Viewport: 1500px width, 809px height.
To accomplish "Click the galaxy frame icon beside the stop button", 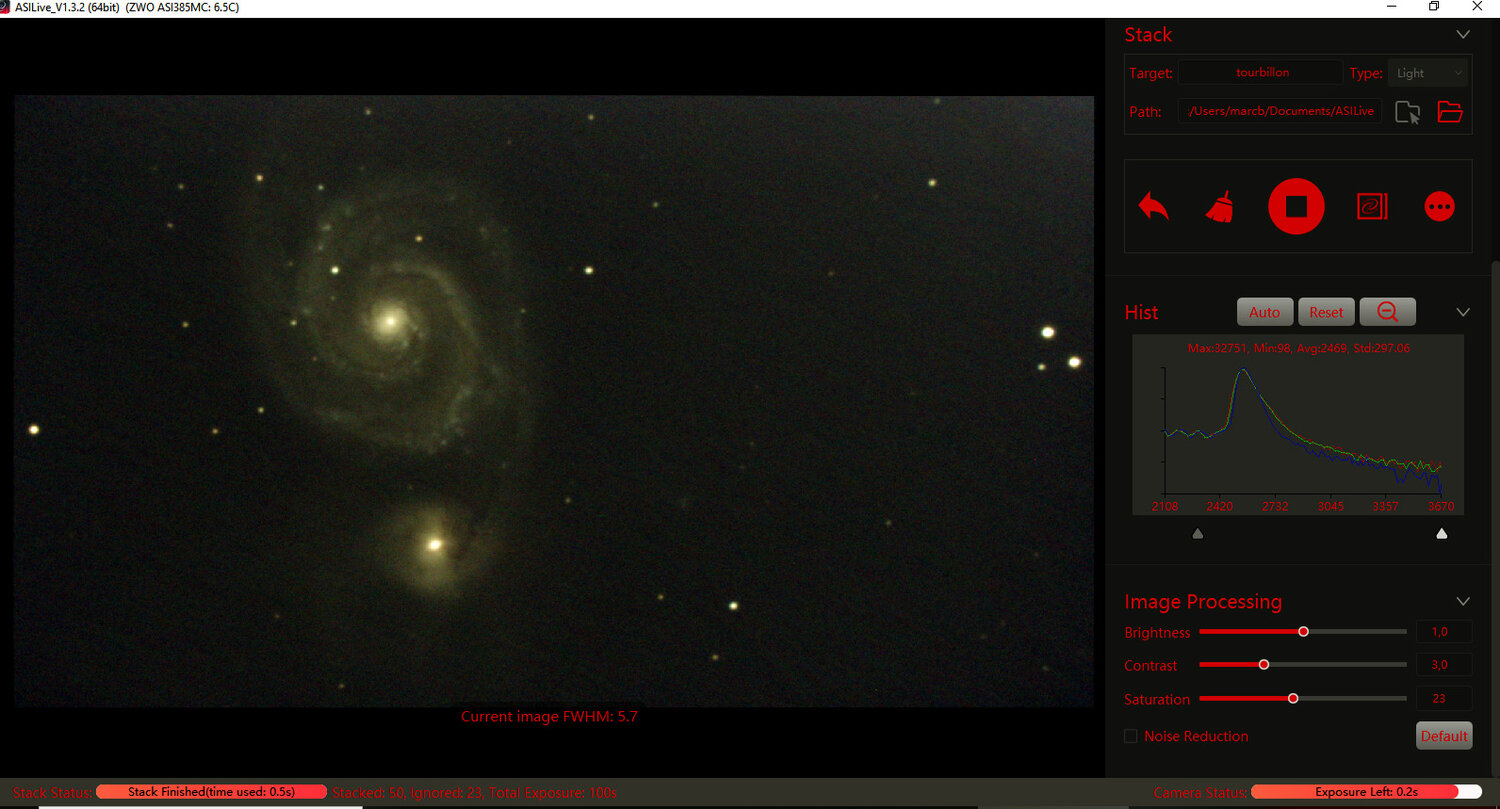I will [1372, 206].
